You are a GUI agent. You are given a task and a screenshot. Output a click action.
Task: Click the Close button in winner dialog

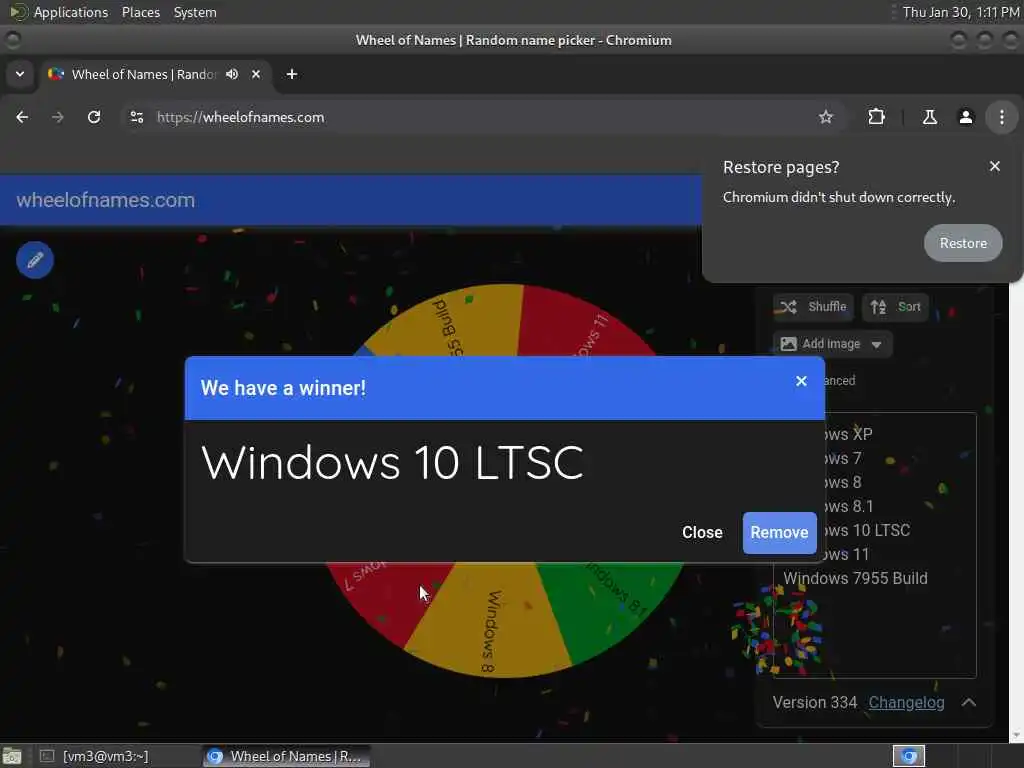tap(702, 532)
